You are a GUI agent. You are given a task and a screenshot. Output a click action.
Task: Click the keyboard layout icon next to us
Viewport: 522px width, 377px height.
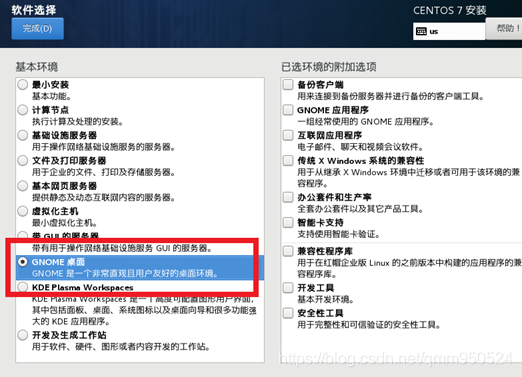click(x=421, y=31)
